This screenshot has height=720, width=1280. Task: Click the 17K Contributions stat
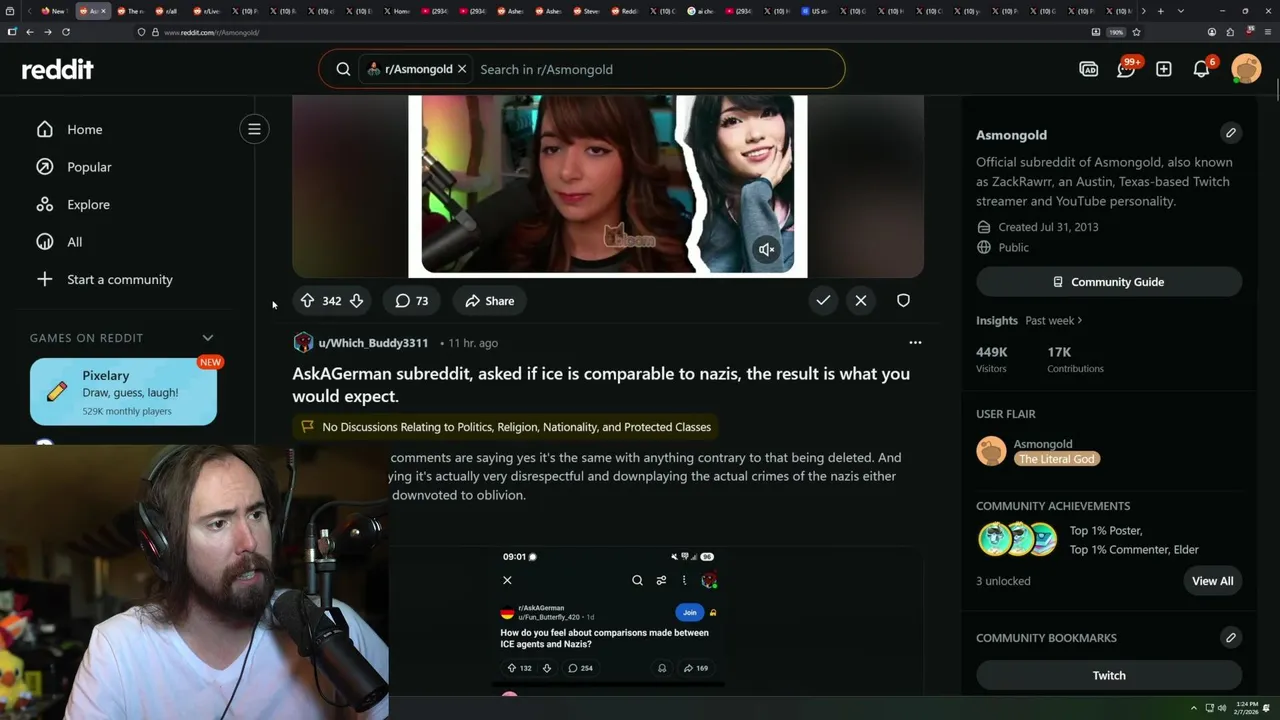click(x=1075, y=359)
